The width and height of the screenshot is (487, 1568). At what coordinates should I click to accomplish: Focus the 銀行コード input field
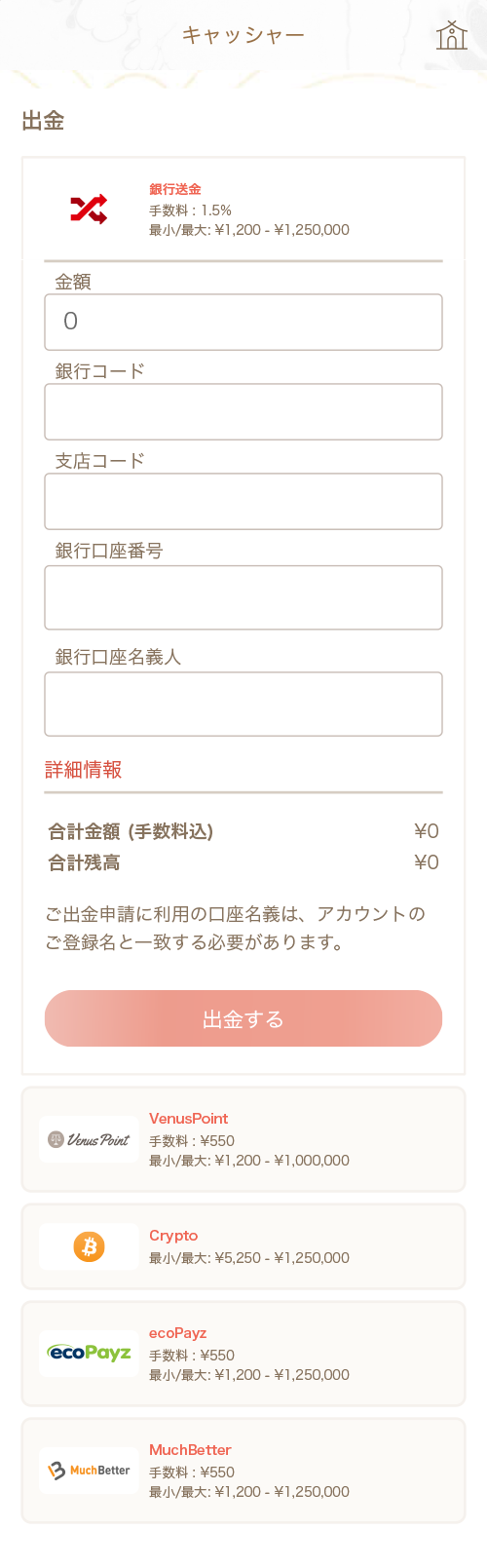click(243, 411)
